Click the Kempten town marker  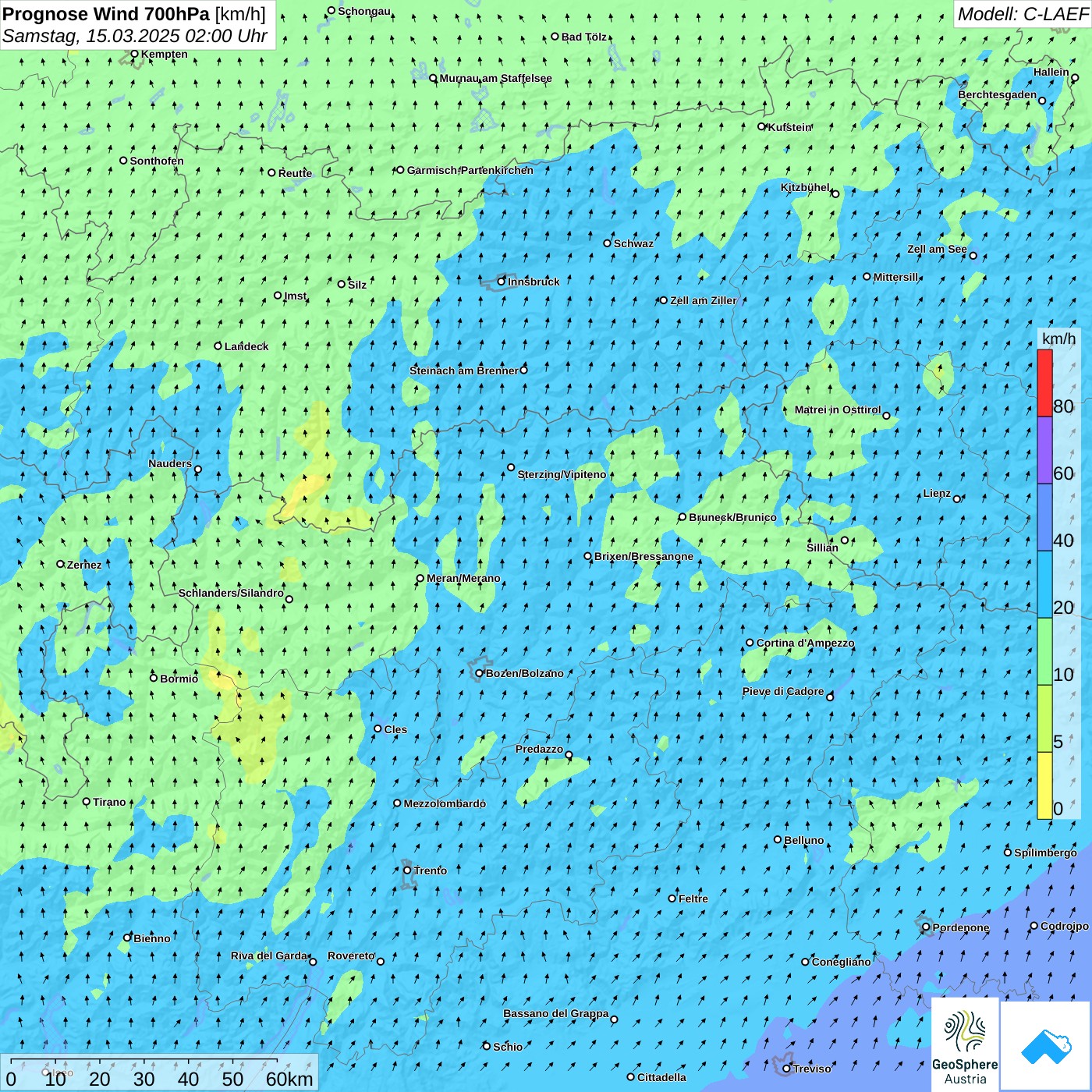(x=134, y=54)
